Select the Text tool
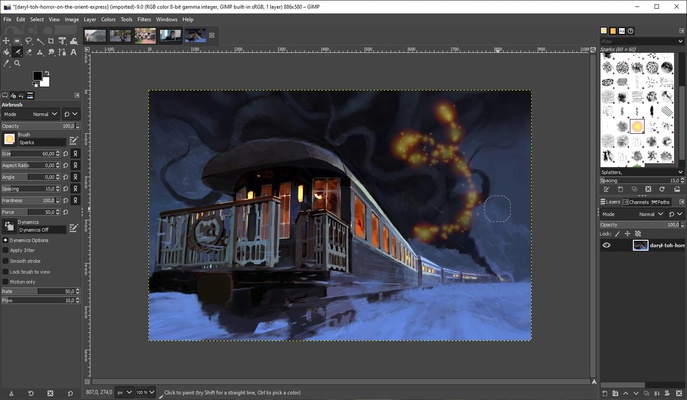This screenshot has height=400, width=687. (x=74, y=52)
